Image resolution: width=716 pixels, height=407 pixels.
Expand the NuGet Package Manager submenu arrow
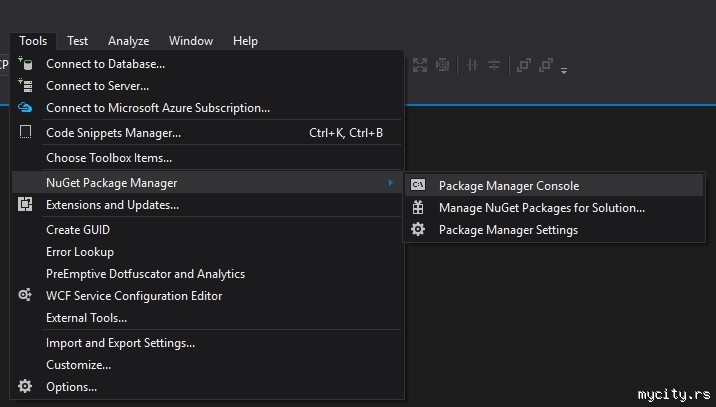click(x=390, y=183)
